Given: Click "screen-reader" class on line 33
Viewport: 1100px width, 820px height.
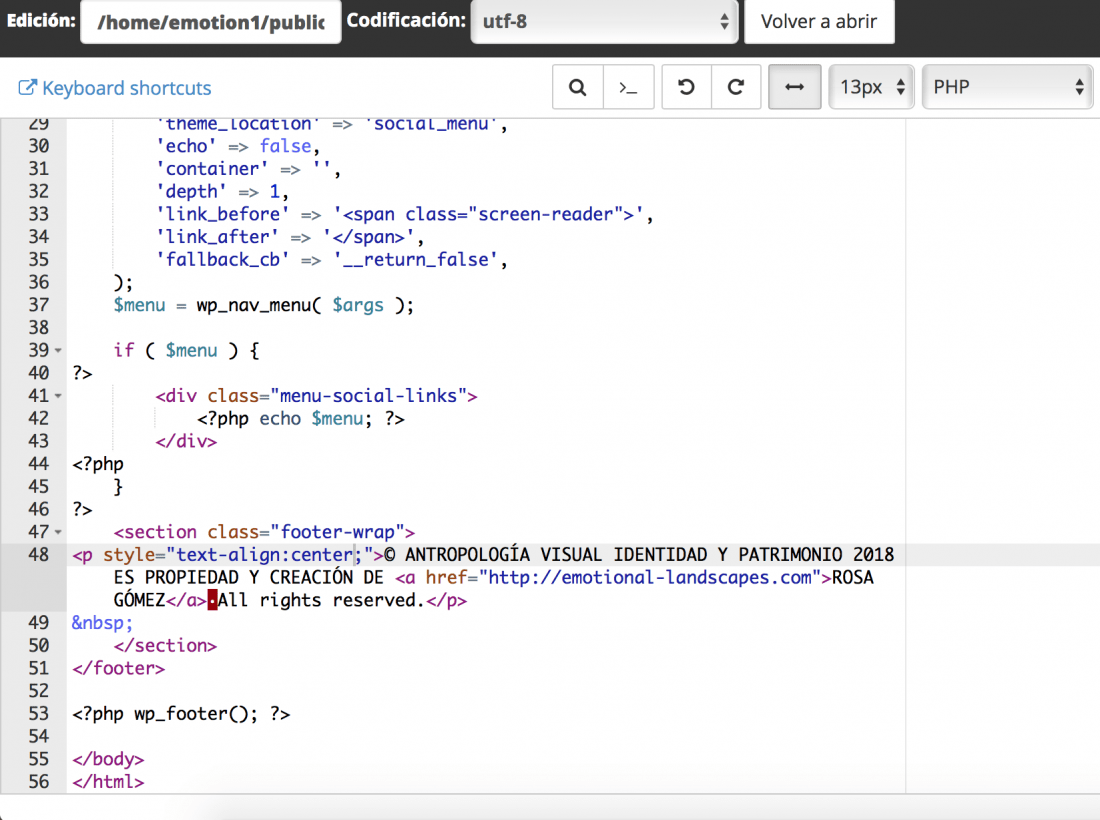Looking at the screenshot, I should pos(546,214).
